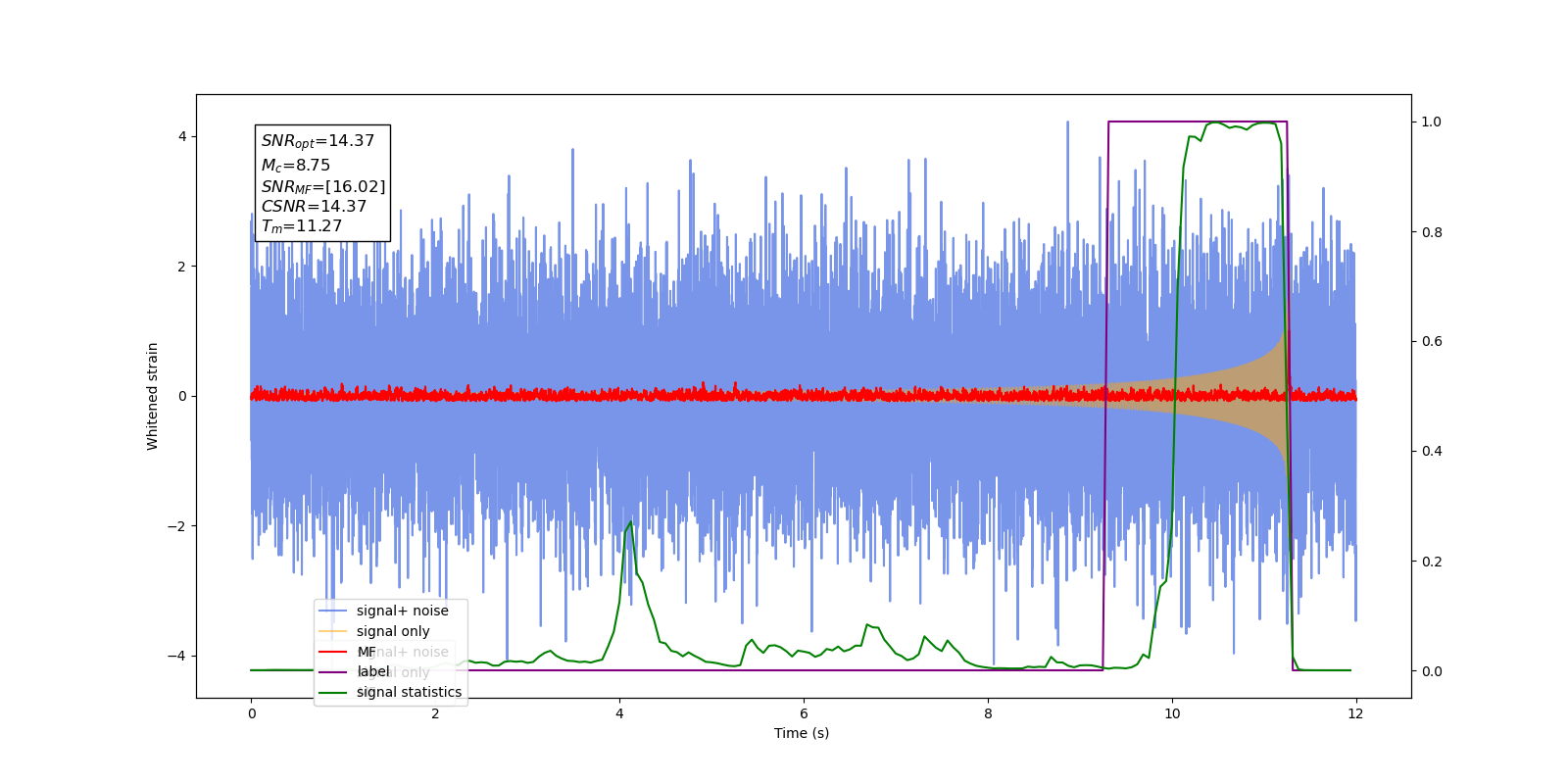1568x784 pixels.
Task: Click the blue 'signal+ noise' legend line sample
Action: [x=333, y=611]
